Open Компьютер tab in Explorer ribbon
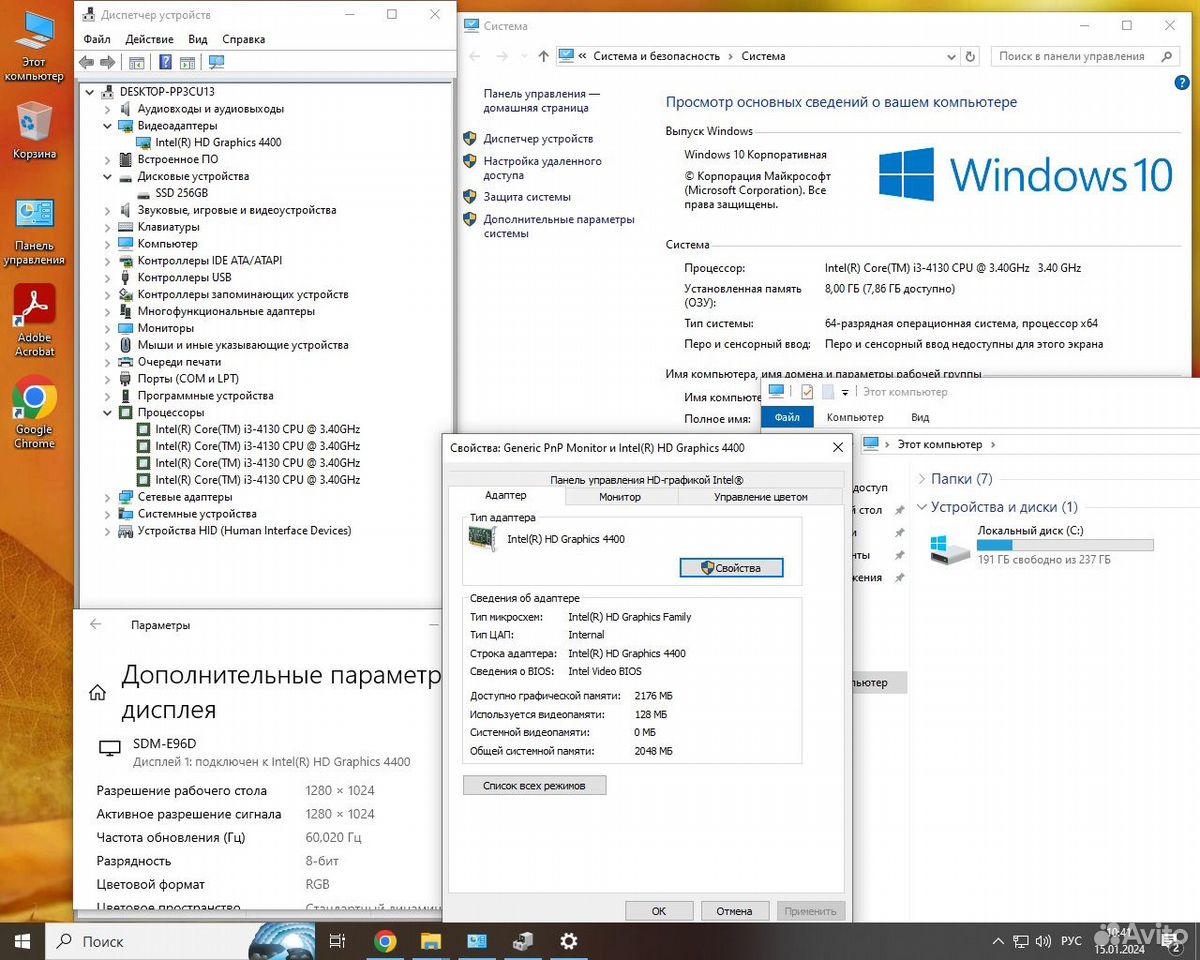1200x960 pixels. pos(855,417)
